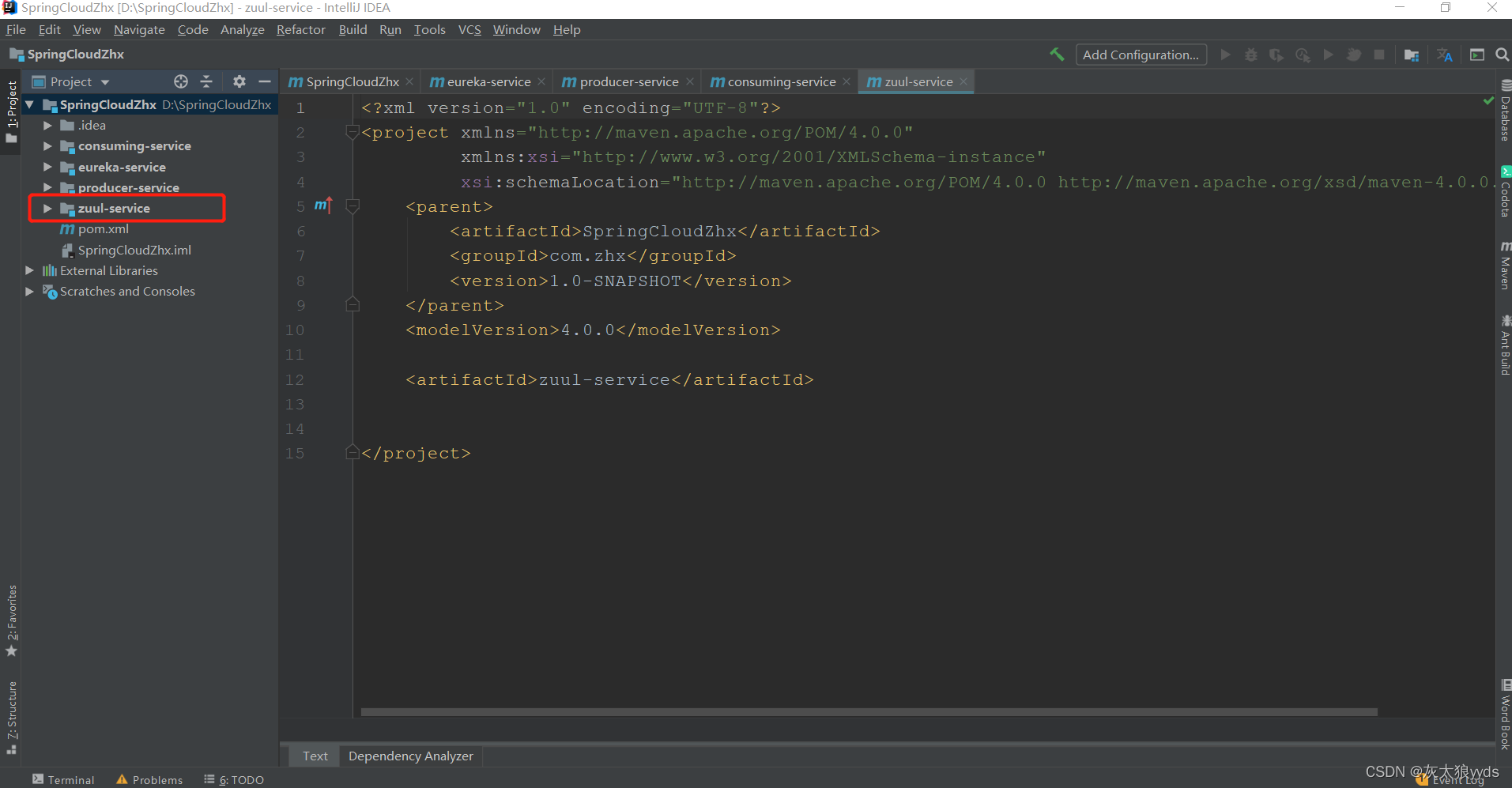The width and height of the screenshot is (1512, 788).
Task: Open Project panel settings gear icon
Action: (x=239, y=81)
